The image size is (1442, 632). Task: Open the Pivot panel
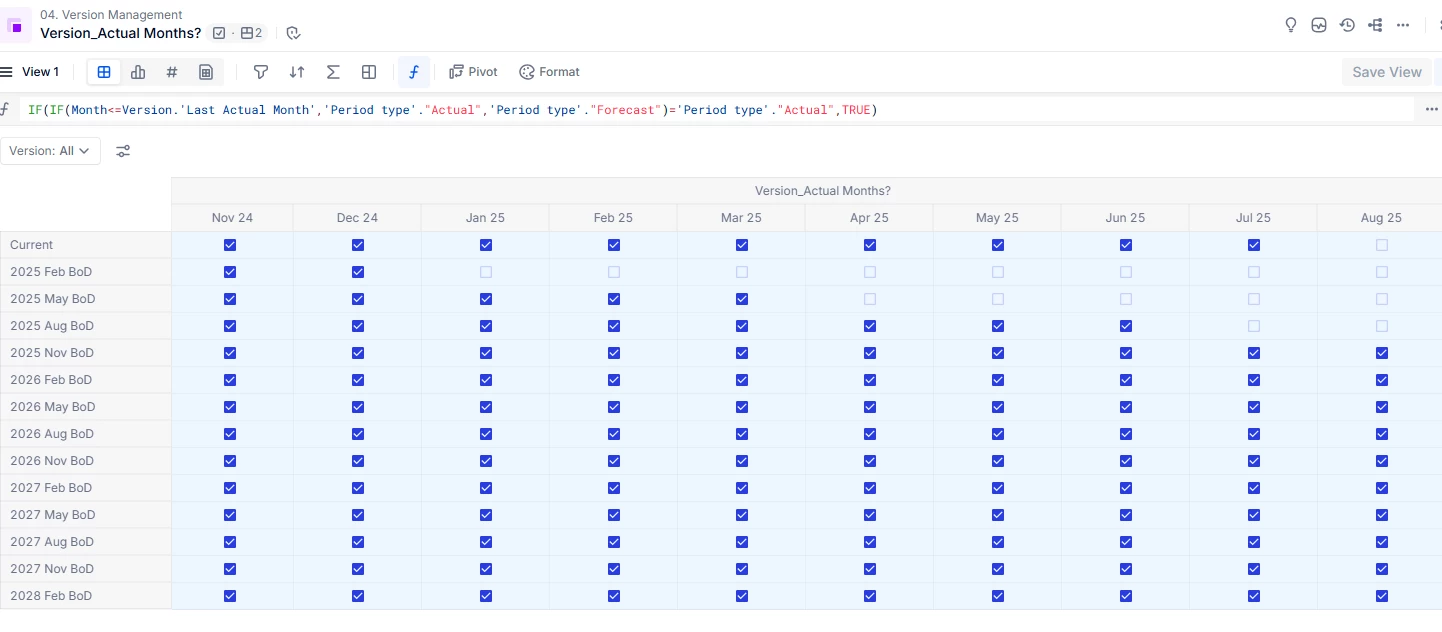click(473, 72)
